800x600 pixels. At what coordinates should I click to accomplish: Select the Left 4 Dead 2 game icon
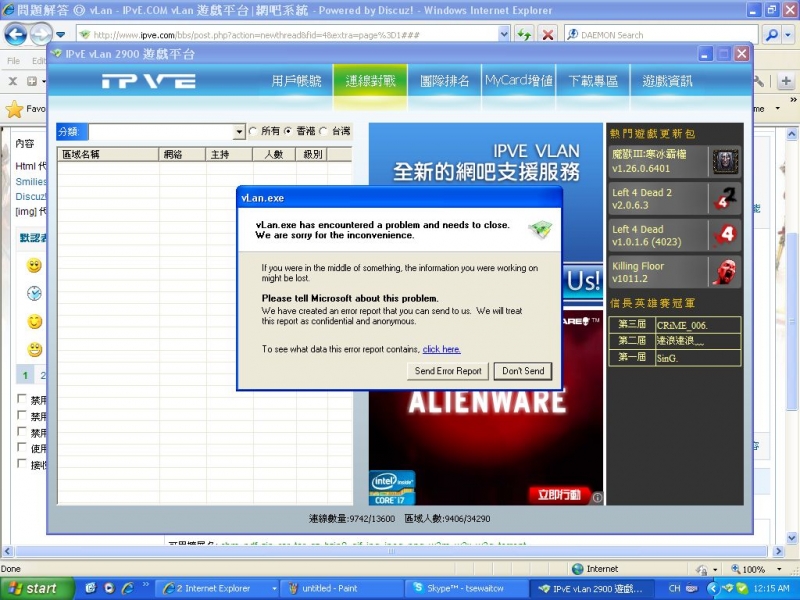[x=725, y=200]
